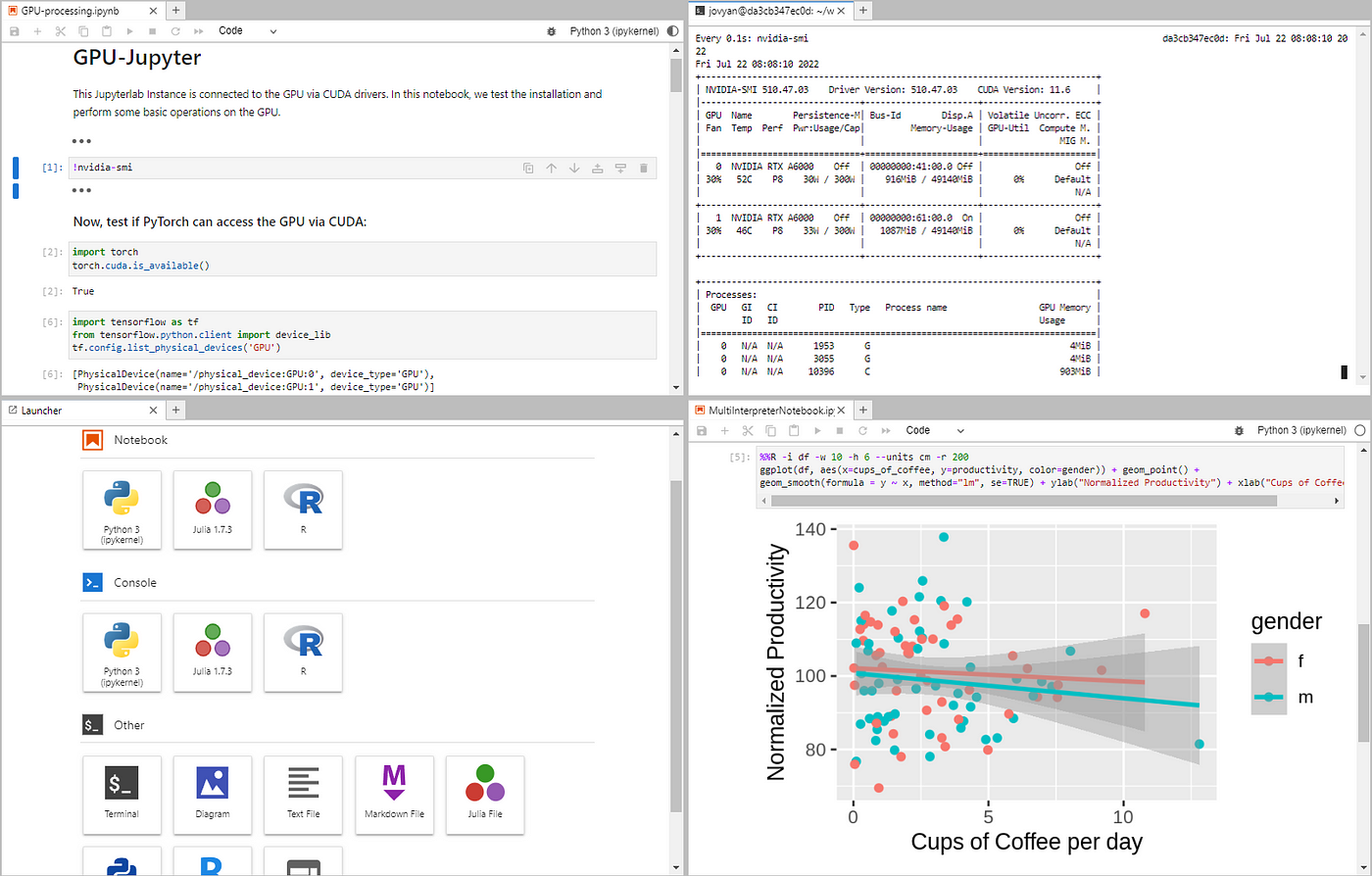Collapse the nvidia-smi output via its blue bar

pyautogui.click(x=16, y=190)
